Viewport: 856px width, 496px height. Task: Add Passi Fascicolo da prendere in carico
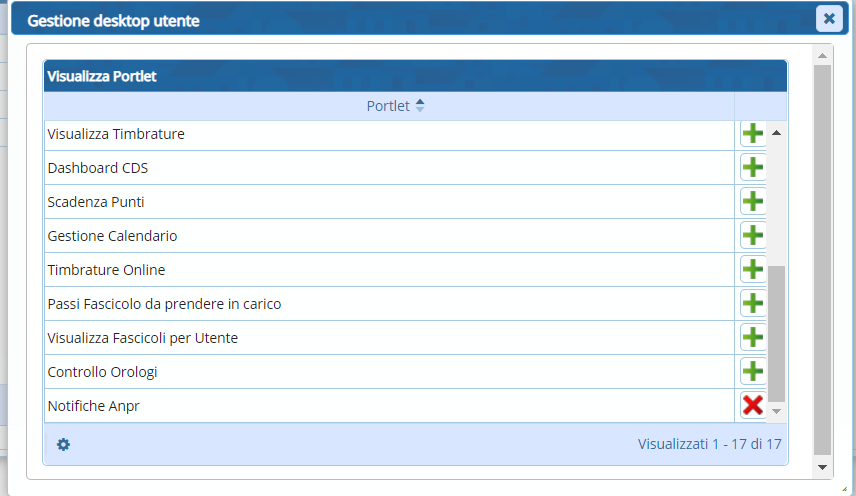click(752, 304)
